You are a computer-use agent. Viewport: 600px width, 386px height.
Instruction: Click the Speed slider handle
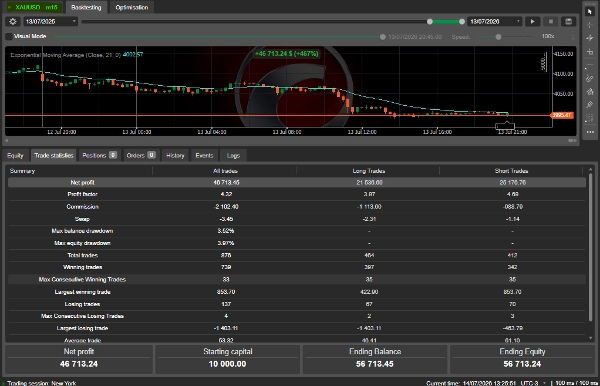[498, 37]
